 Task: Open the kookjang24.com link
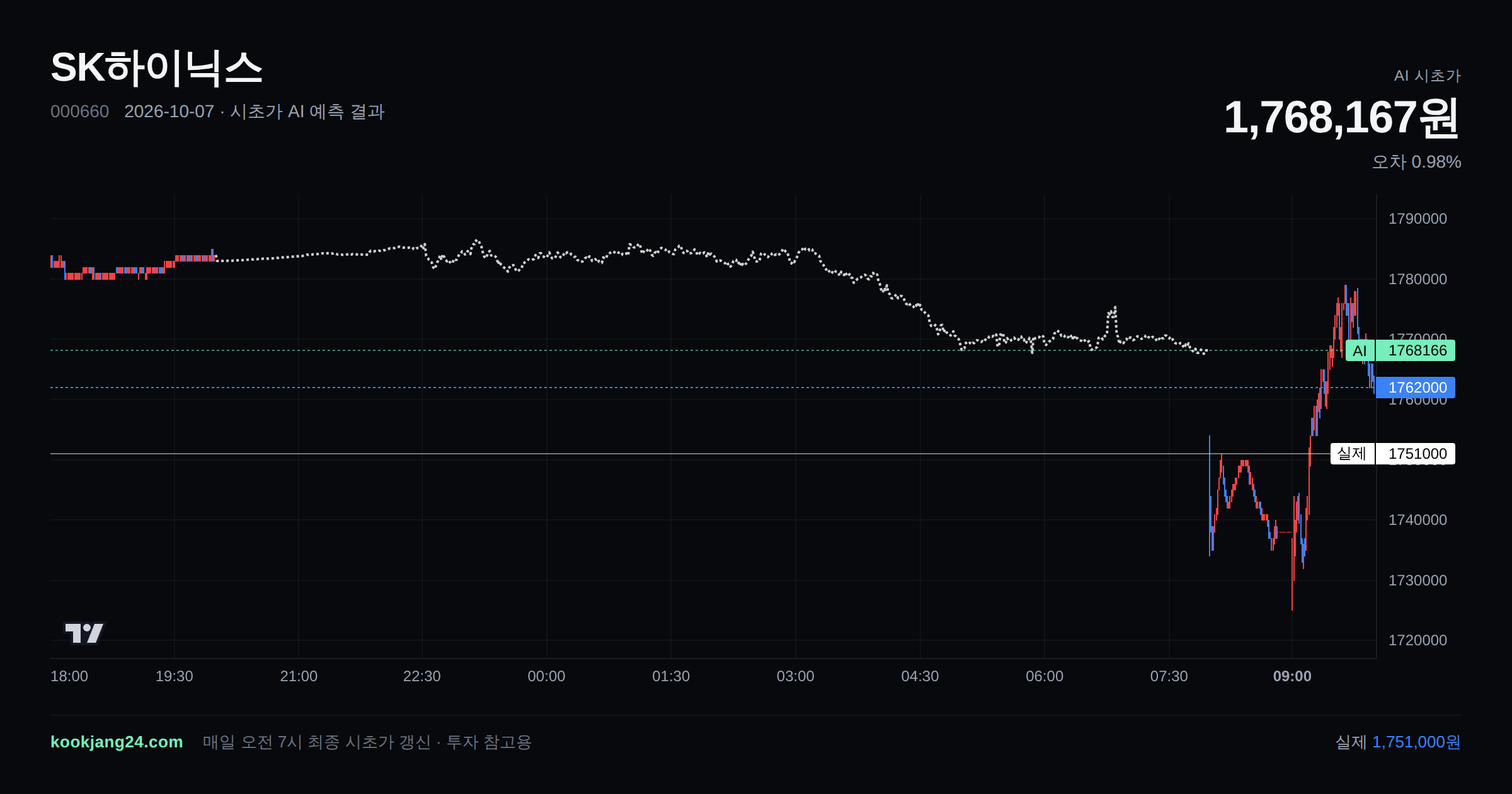pos(117,742)
